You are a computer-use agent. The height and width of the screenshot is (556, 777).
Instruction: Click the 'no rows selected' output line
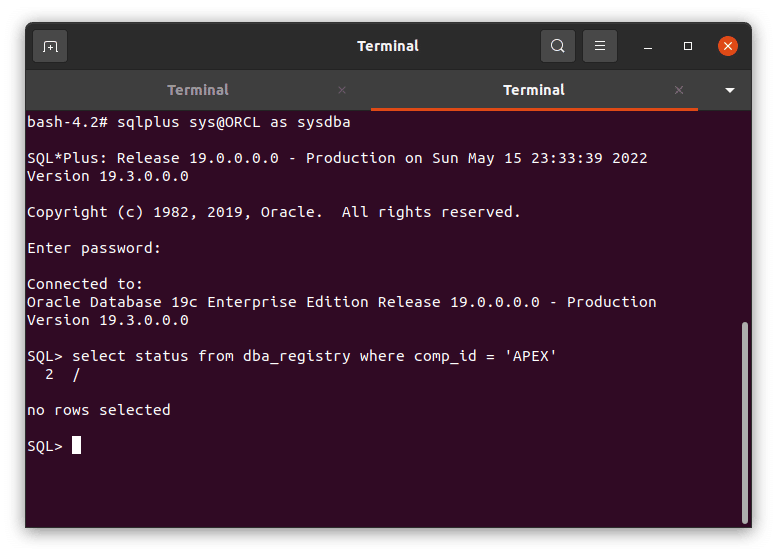[99, 410]
